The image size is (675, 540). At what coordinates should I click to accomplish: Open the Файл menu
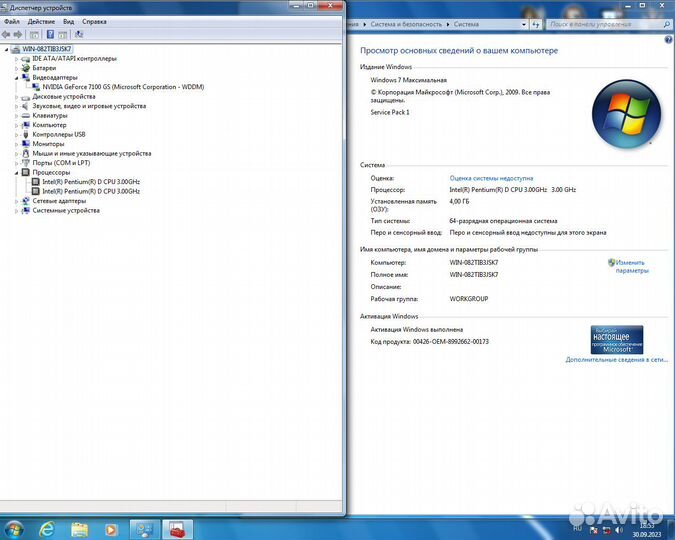(x=12, y=22)
